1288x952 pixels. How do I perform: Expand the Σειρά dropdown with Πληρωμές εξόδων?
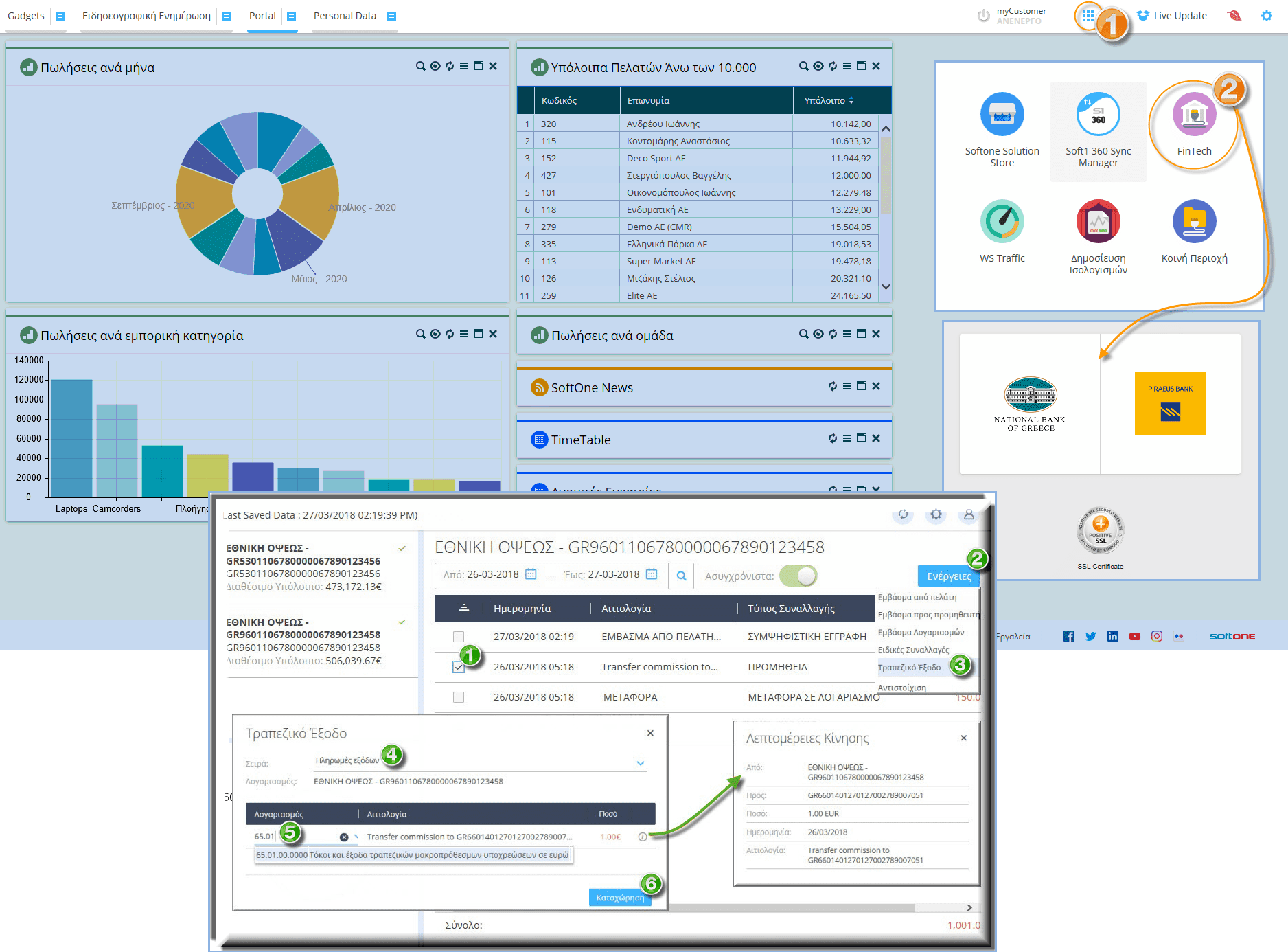click(640, 763)
